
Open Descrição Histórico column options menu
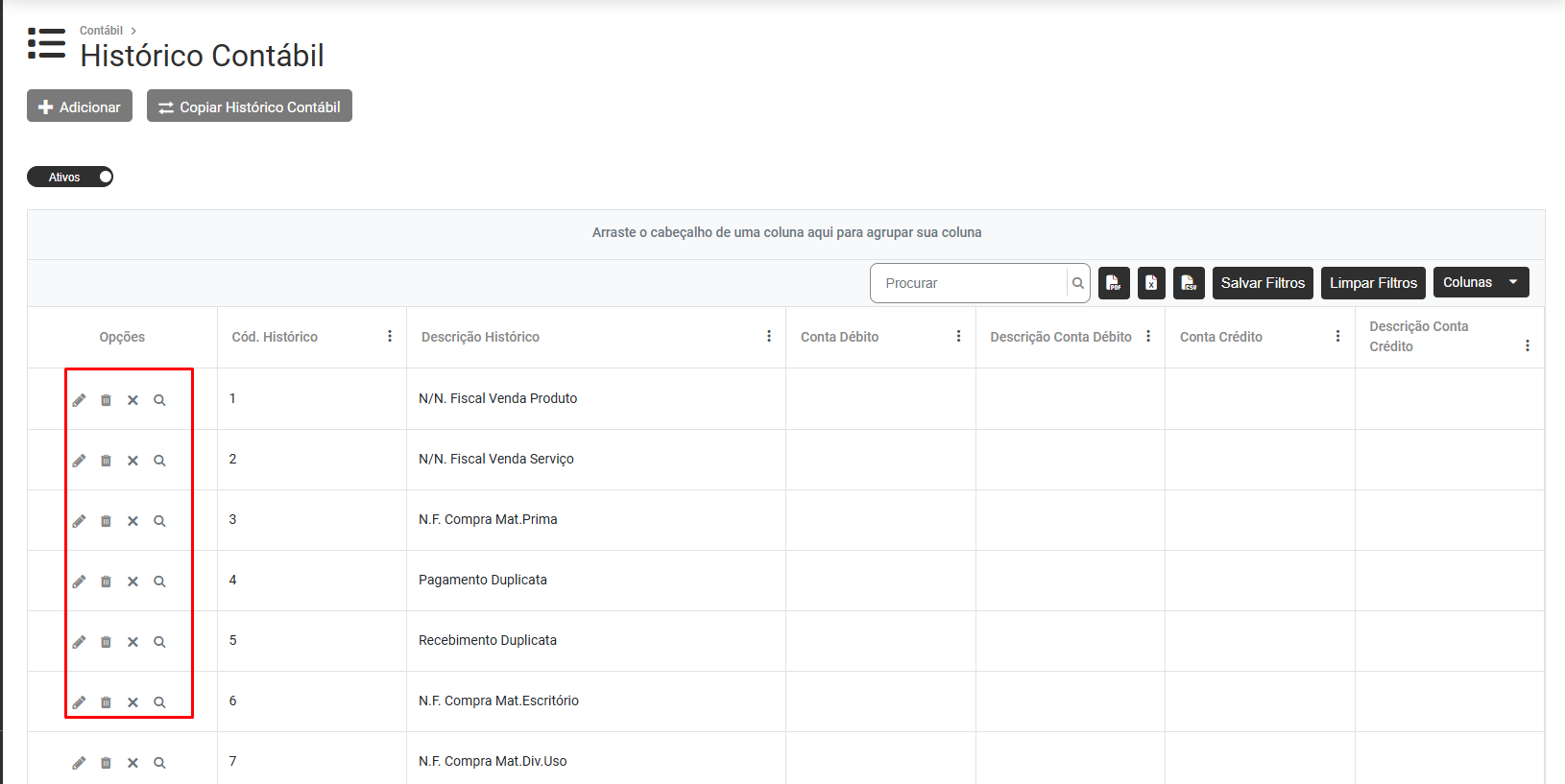pos(769,336)
